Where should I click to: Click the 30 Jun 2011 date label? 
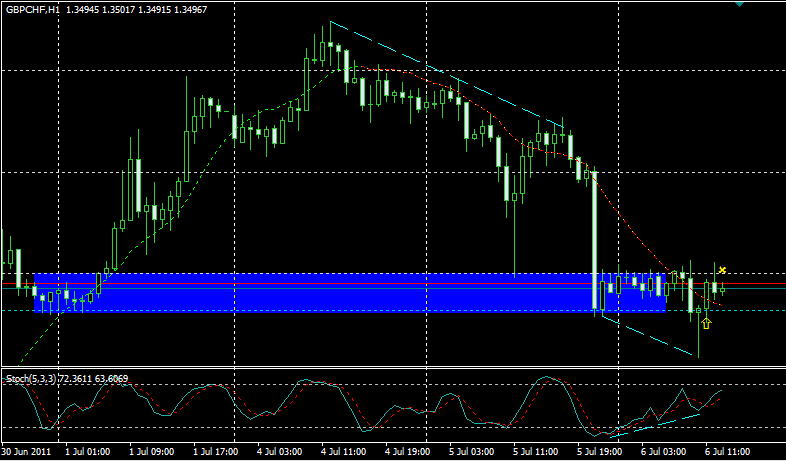click(x=26, y=451)
